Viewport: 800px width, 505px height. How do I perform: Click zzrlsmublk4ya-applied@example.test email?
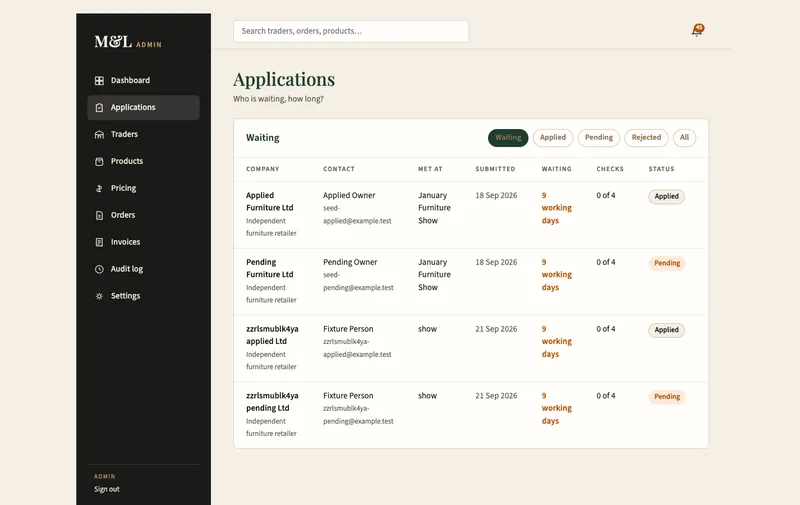[x=357, y=348]
